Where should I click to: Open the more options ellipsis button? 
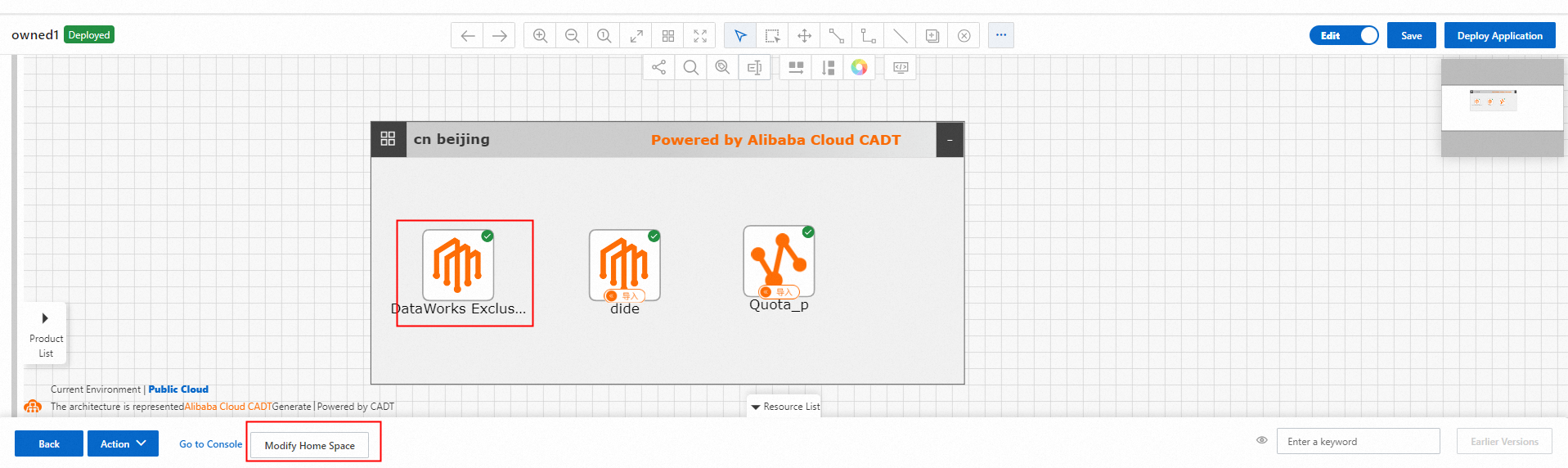[1001, 35]
